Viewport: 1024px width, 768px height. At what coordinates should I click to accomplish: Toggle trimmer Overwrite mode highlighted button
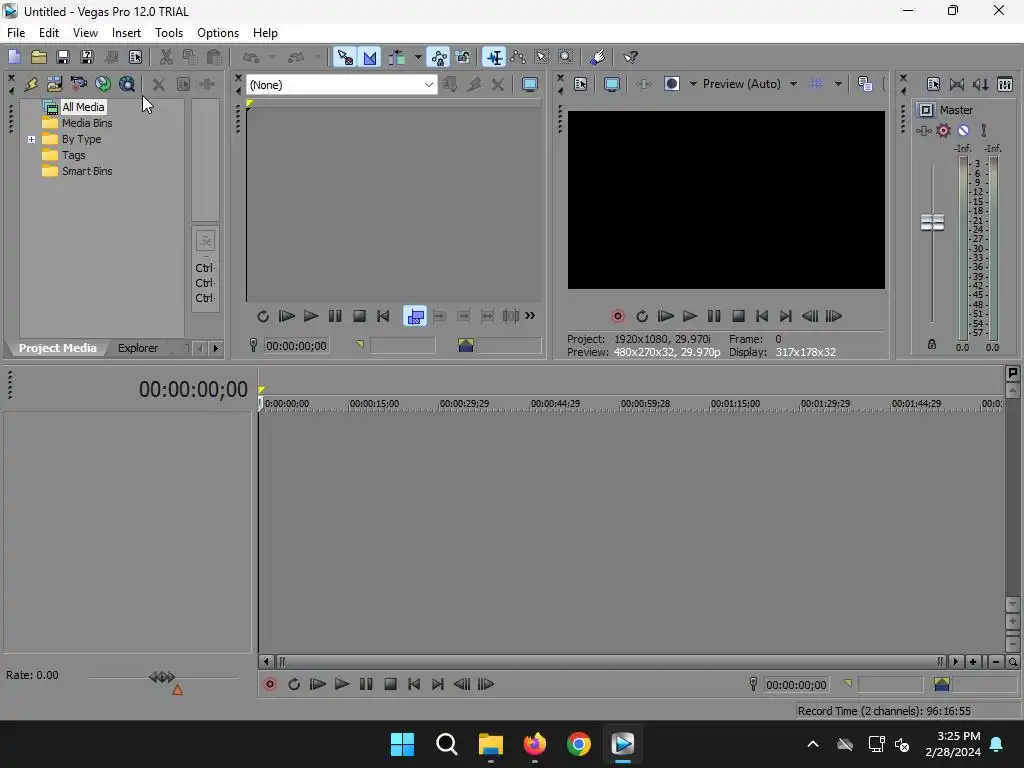click(x=415, y=317)
